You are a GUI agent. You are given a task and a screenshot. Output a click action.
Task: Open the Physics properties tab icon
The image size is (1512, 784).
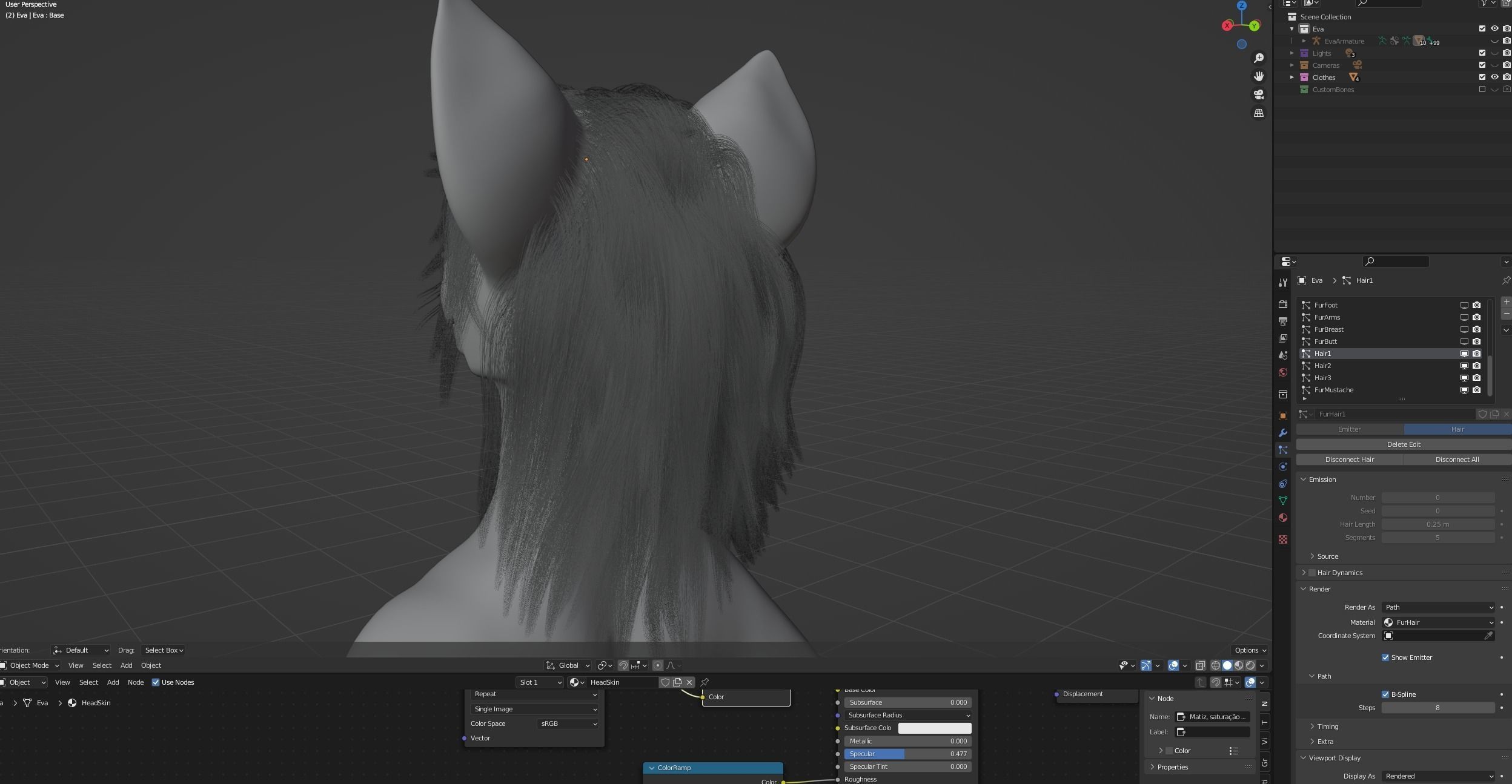[1282, 467]
